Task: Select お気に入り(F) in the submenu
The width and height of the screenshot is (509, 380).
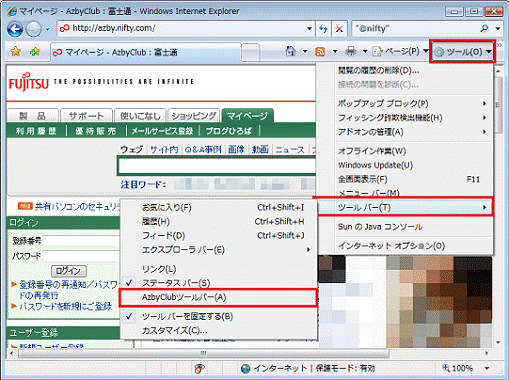Action: pyautogui.click(x=218, y=208)
